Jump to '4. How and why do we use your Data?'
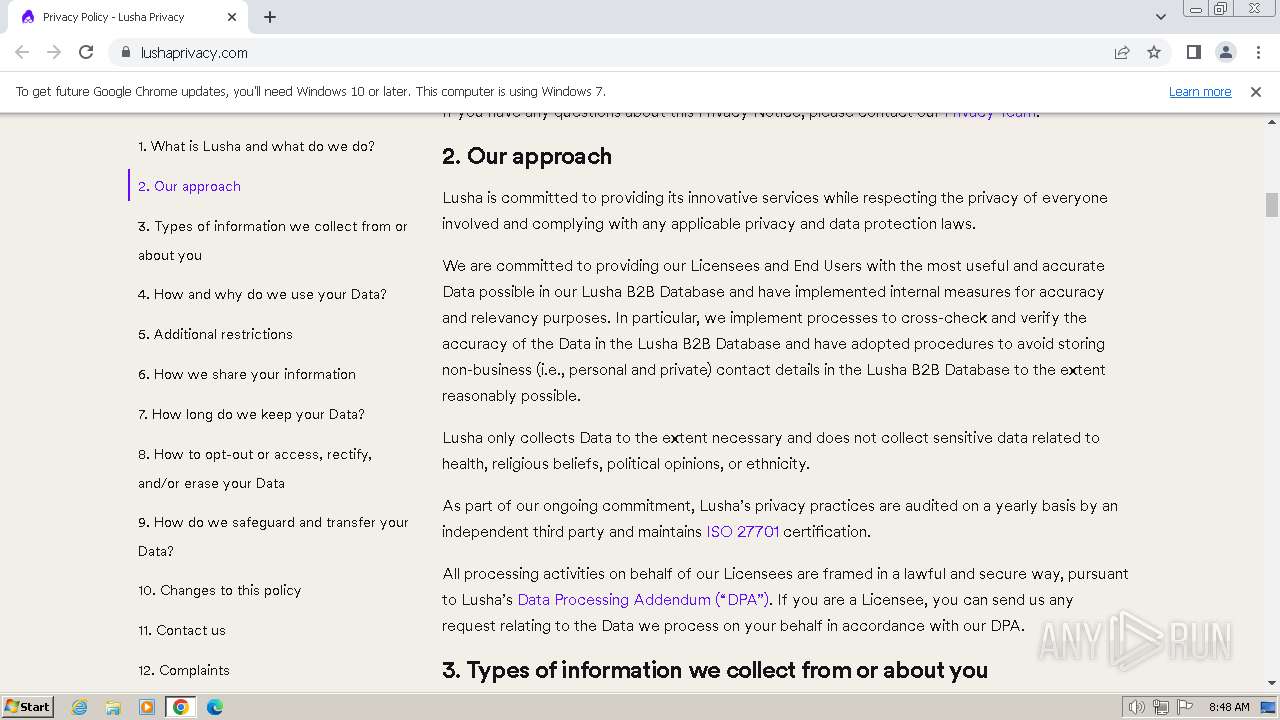 262,294
